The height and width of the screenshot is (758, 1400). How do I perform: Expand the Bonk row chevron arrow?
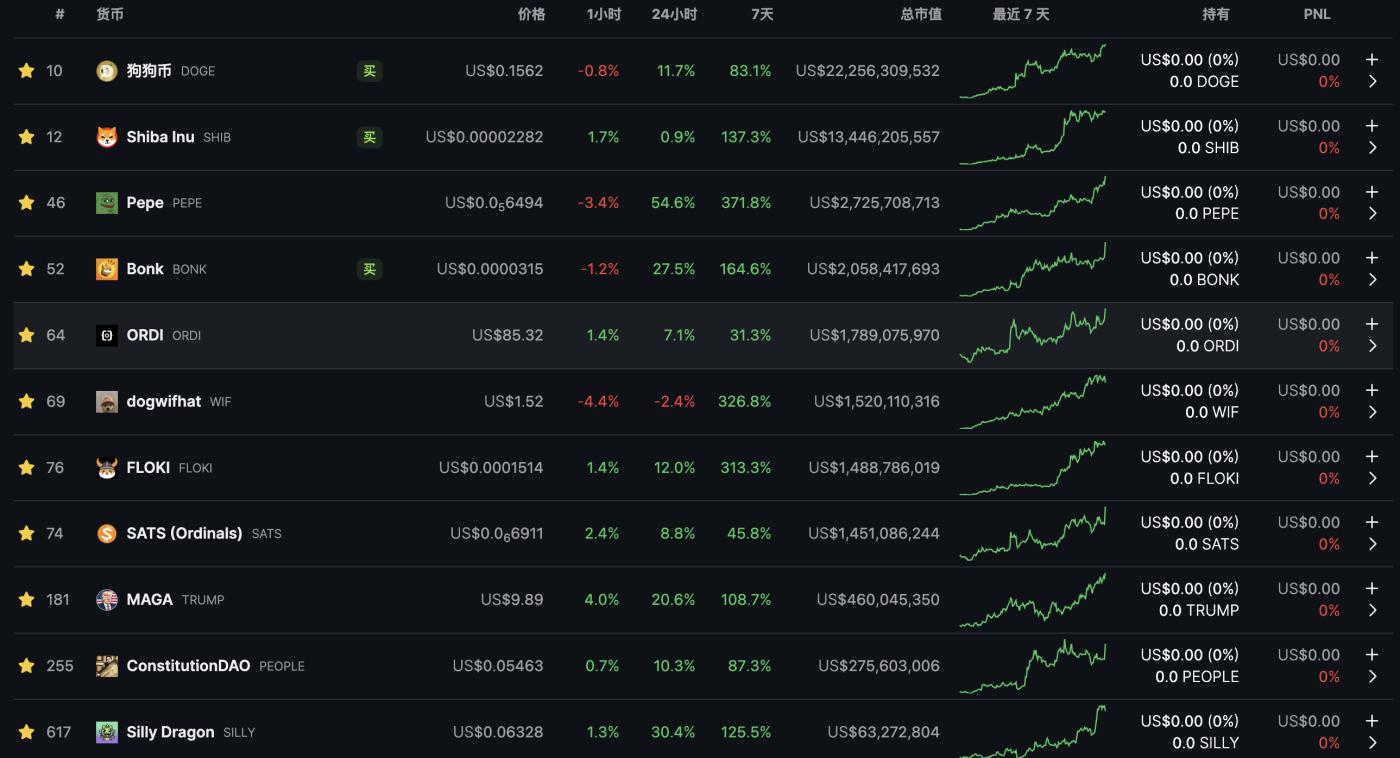1372,280
